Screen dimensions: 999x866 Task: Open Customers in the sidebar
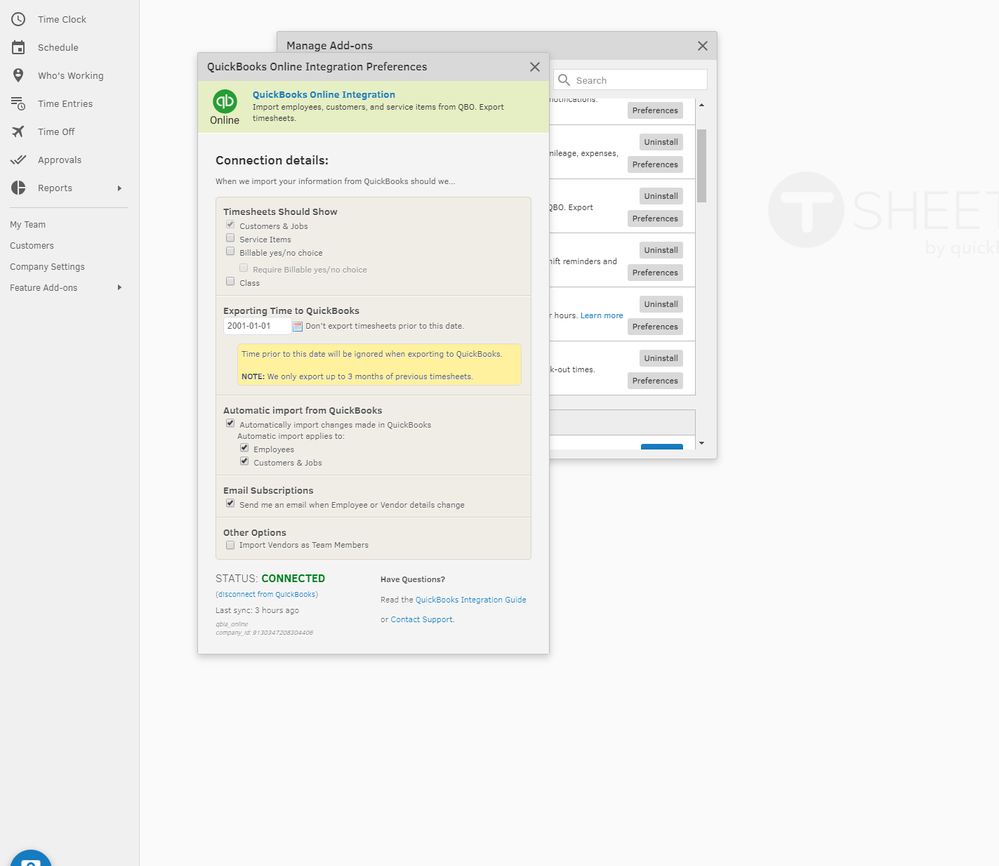32,245
